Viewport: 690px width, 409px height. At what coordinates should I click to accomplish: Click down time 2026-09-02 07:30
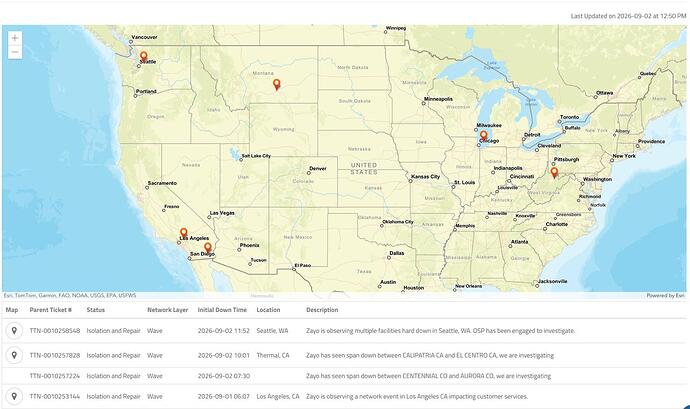pyautogui.click(x=224, y=376)
